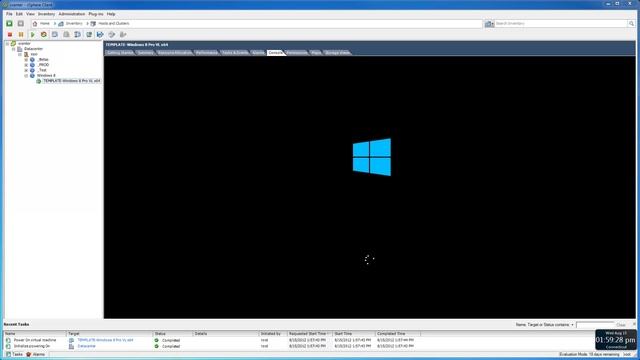640x360 pixels.
Task: Click the CD/DVD connect toolbar icon
Action: coord(111,35)
